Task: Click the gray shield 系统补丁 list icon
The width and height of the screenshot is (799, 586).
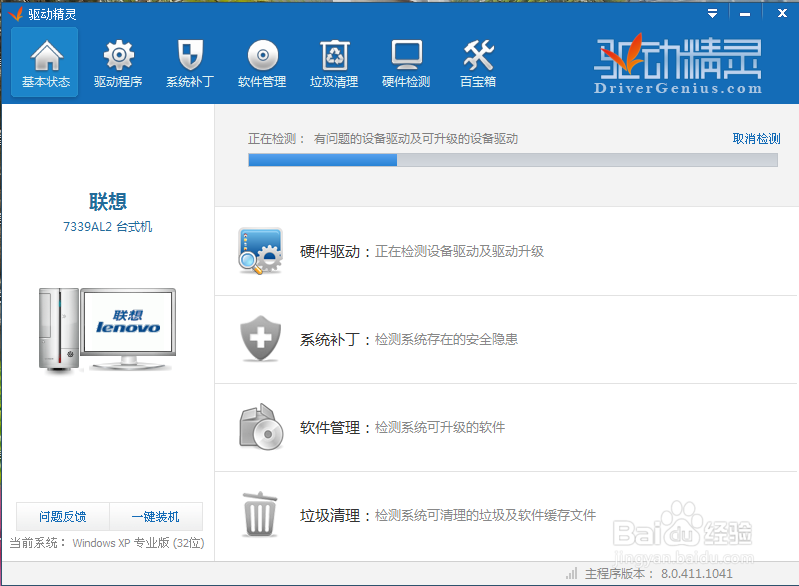Action: coord(260,340)
